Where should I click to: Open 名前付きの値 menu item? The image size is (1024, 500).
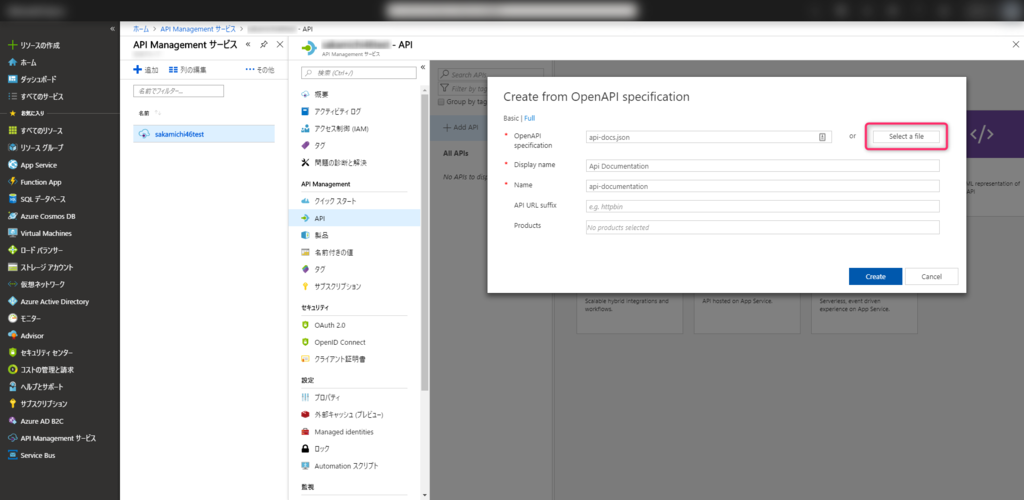(327, 252)
